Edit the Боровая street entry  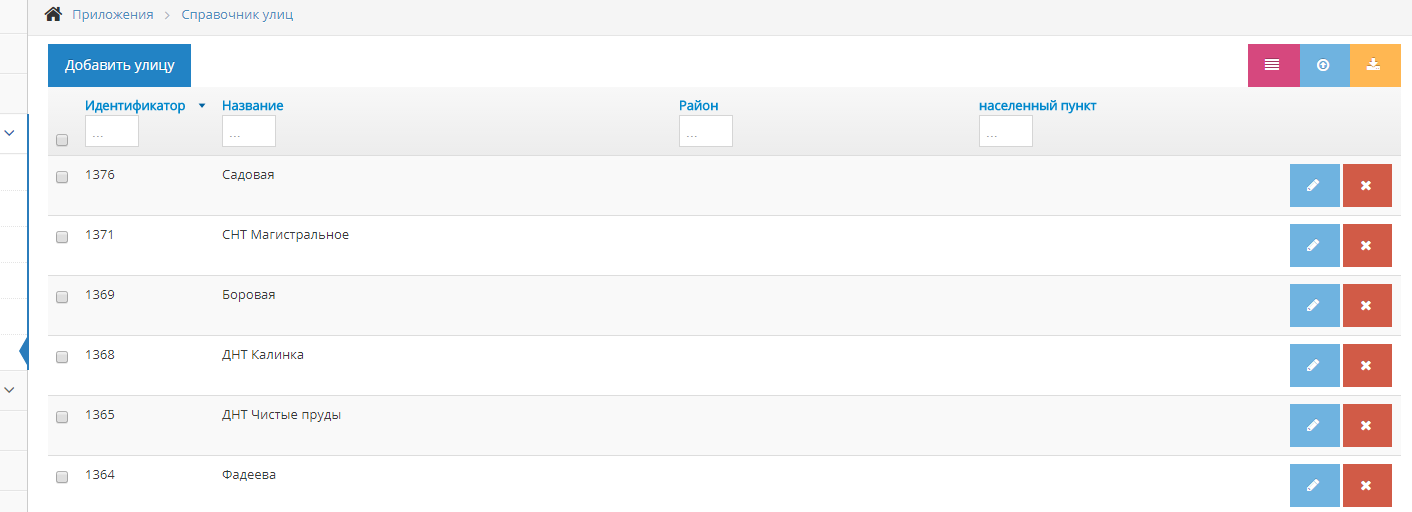coord(1314,306)
